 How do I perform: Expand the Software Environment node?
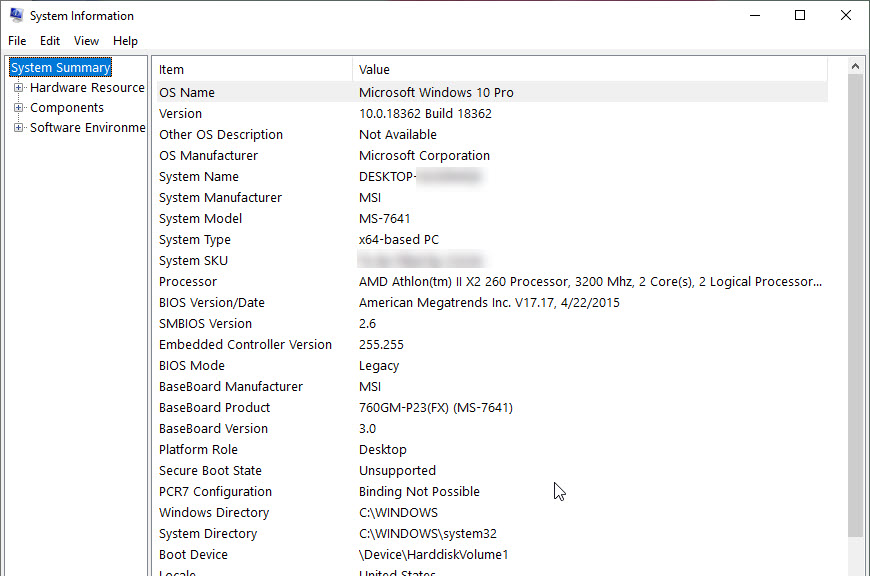tap(18, 128)
